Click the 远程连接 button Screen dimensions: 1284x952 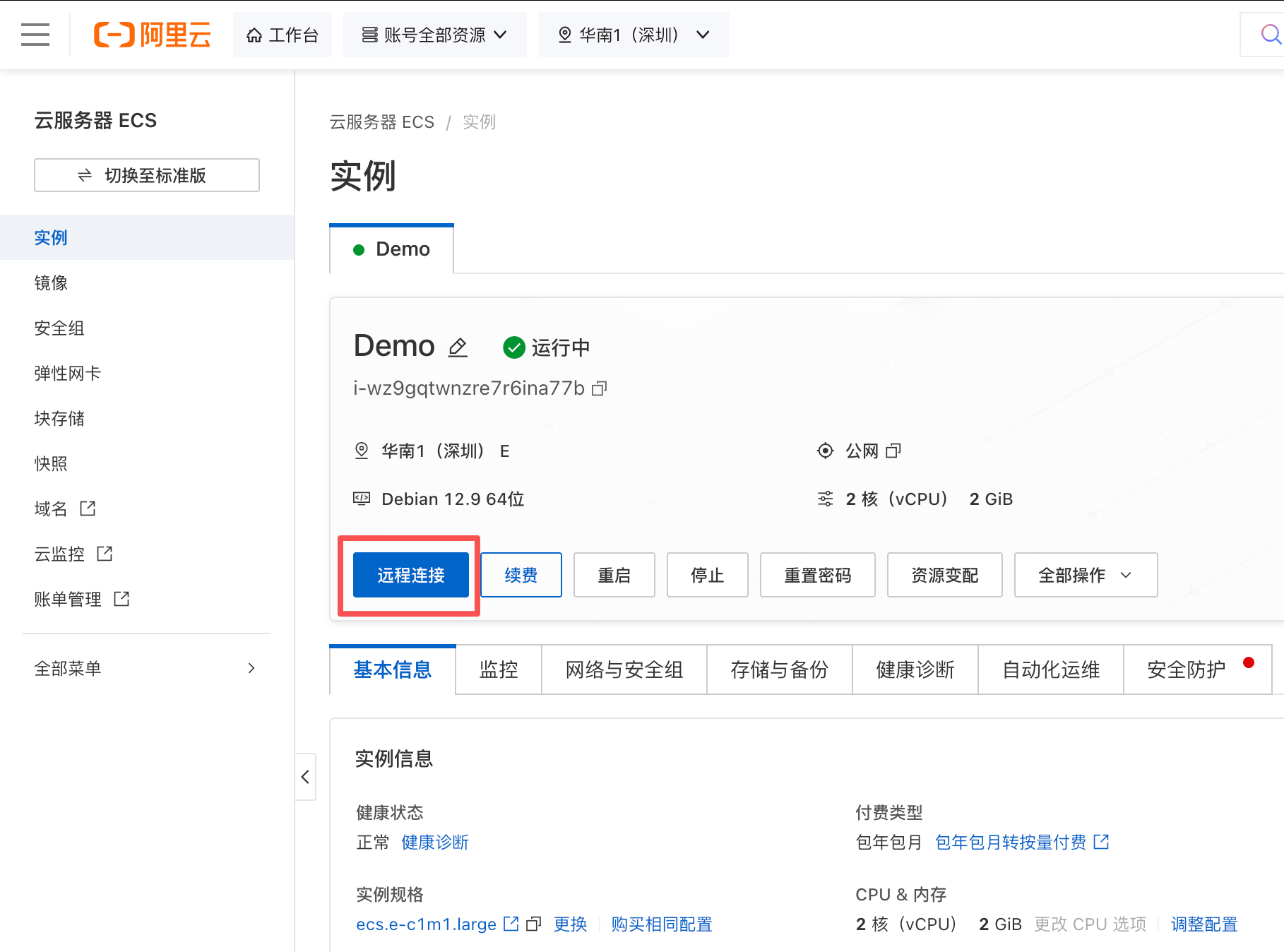pos(411,575)
